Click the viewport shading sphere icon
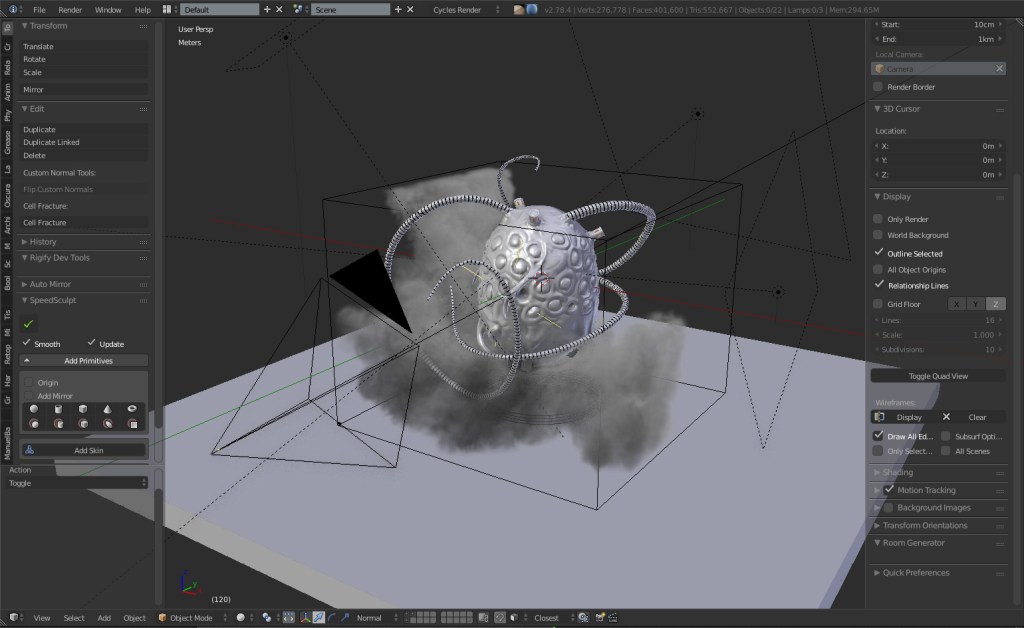This screenshot has height=628, width=1024. (x=241, y=618)
